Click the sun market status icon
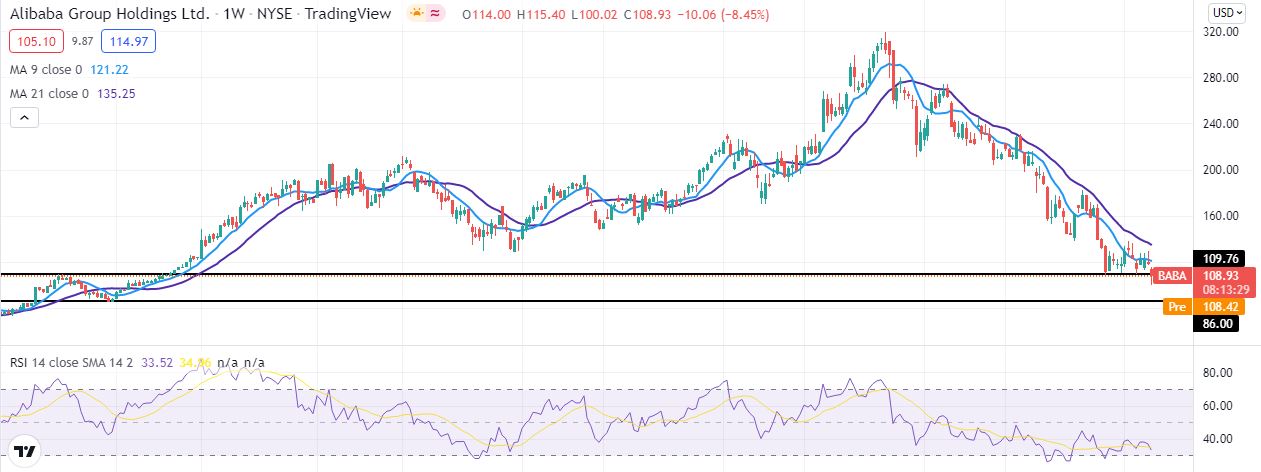Viewport: 1261px width, 472px height. coord(415,14)
